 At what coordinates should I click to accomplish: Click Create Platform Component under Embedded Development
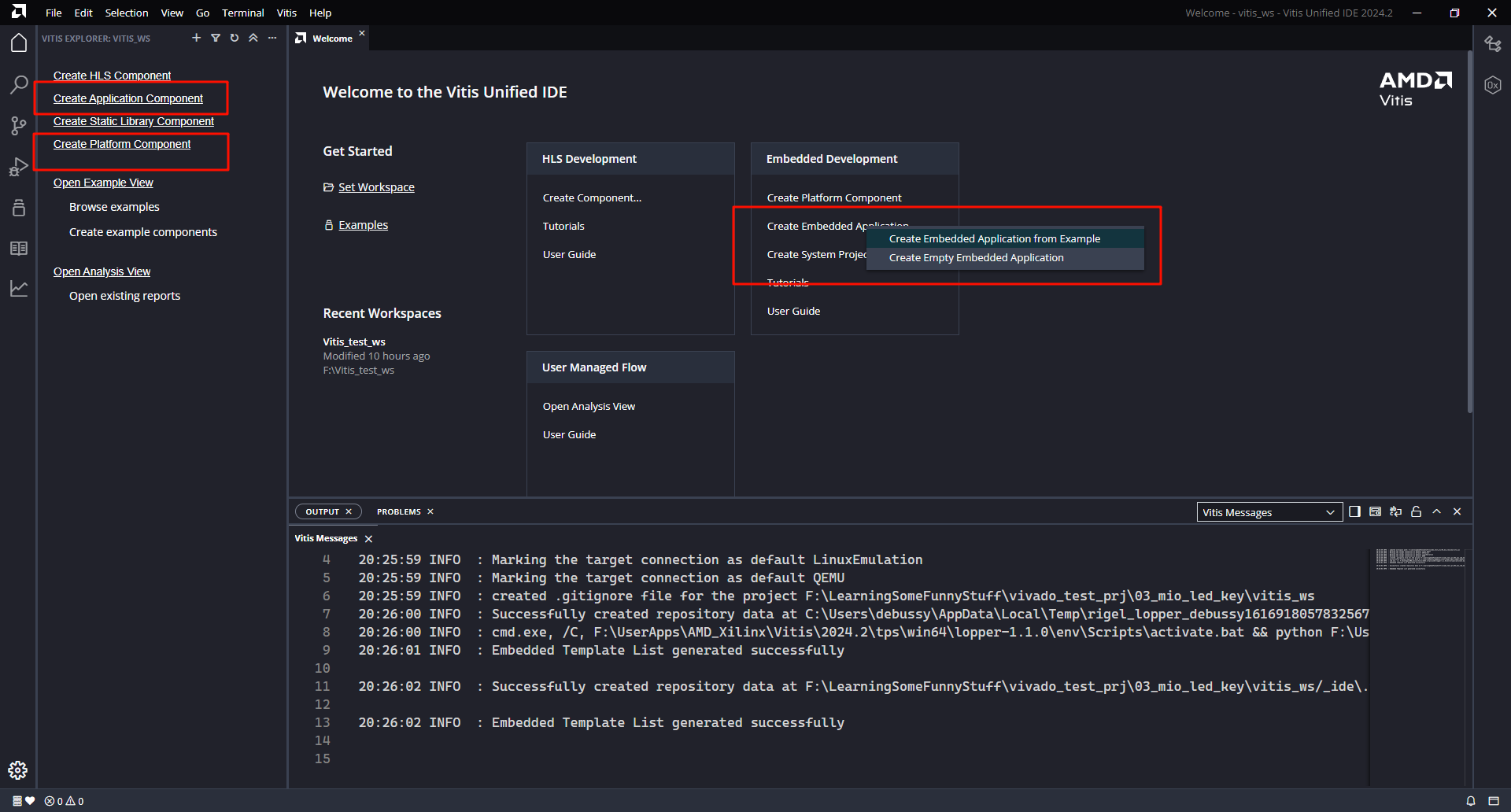tap(834, 197)
